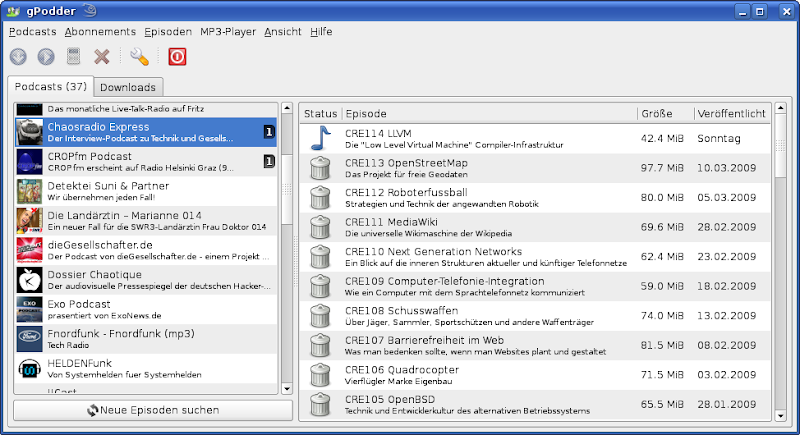Click the podcast list scrollbar up arrow
Viewport: 800px width, 435px height.
click(x=287, y=108)
